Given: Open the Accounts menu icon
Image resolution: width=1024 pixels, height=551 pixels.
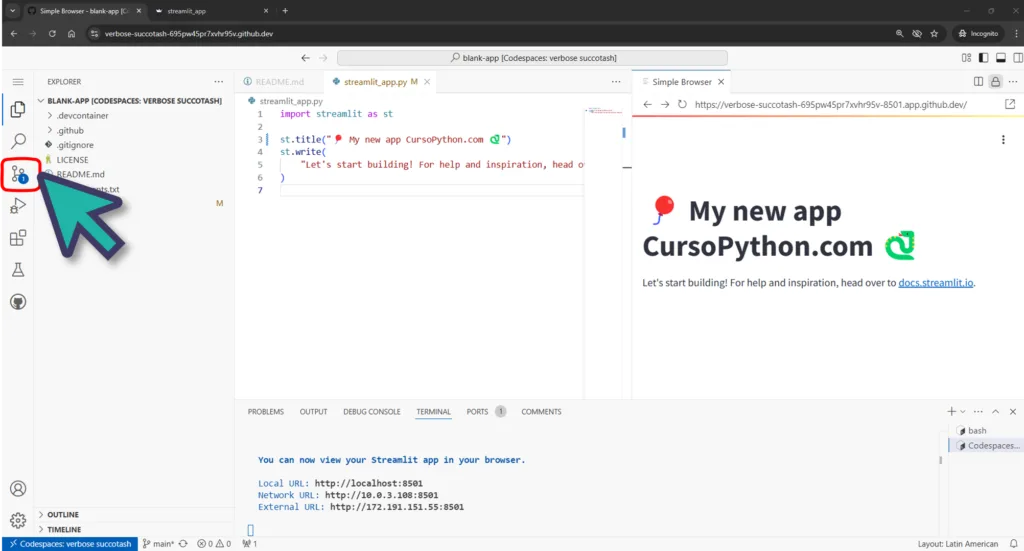Looking at the screenshot, I should (18, 488).
